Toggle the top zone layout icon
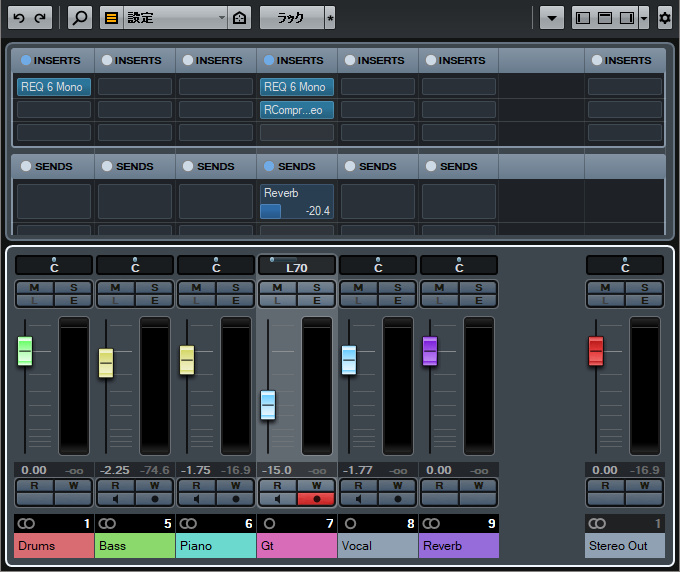 click(x=605, y=18)
